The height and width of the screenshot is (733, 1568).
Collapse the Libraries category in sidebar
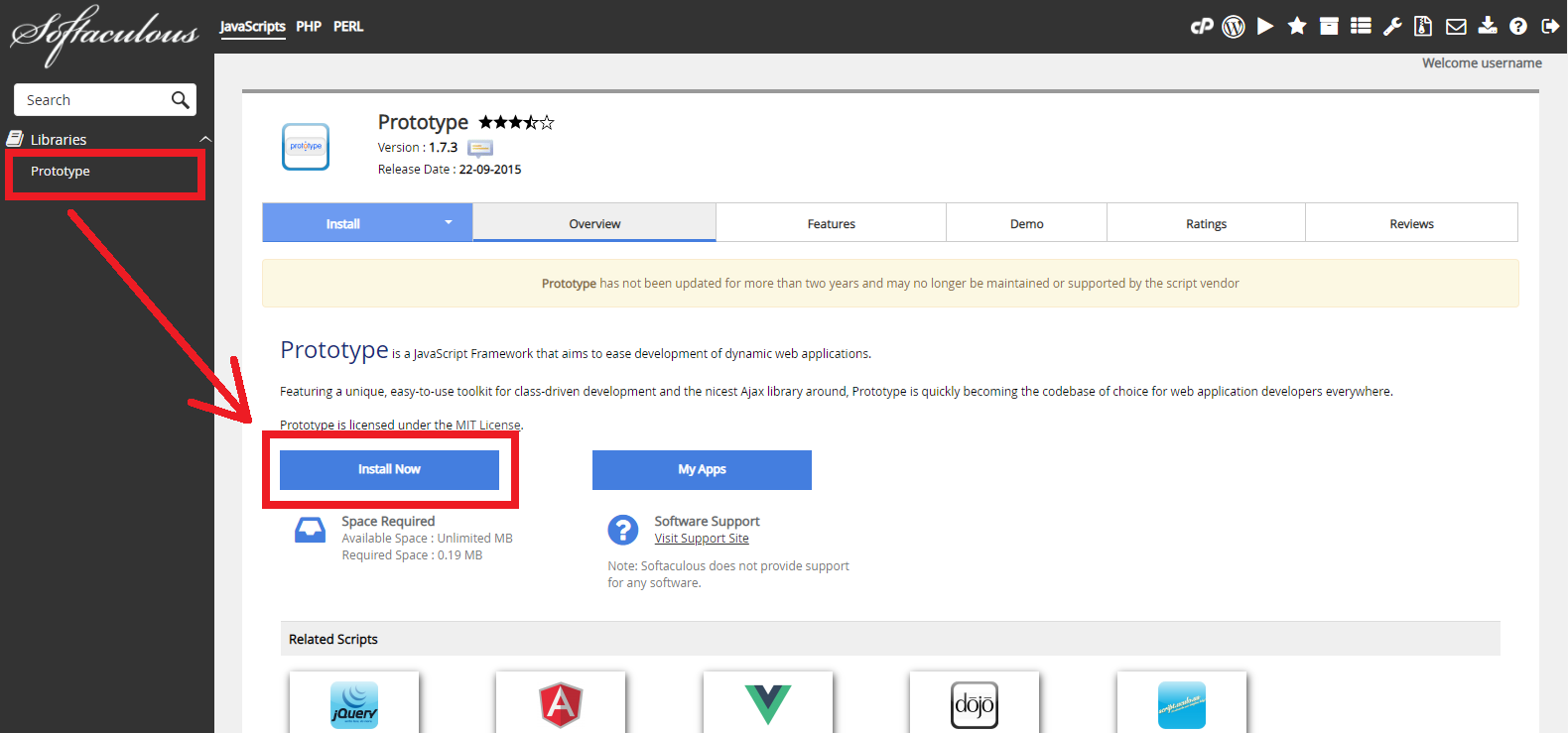(x=205, y=140)
